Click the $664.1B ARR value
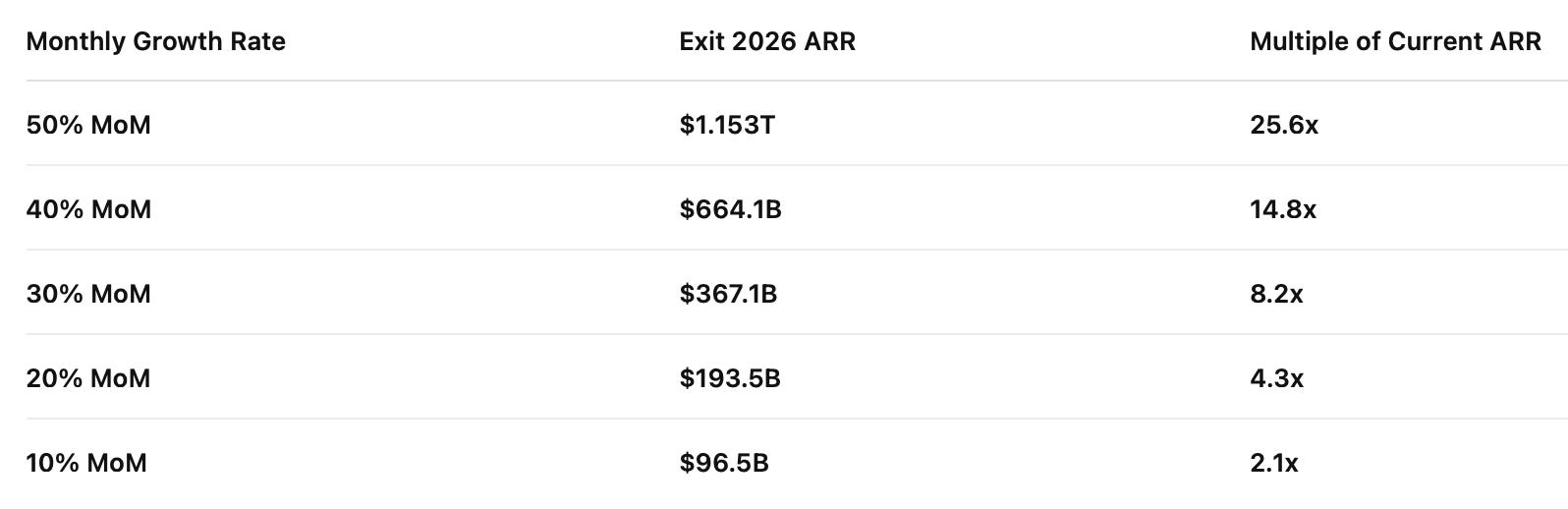The height and width of the screenshot is (509, 1568). (731, 209)
